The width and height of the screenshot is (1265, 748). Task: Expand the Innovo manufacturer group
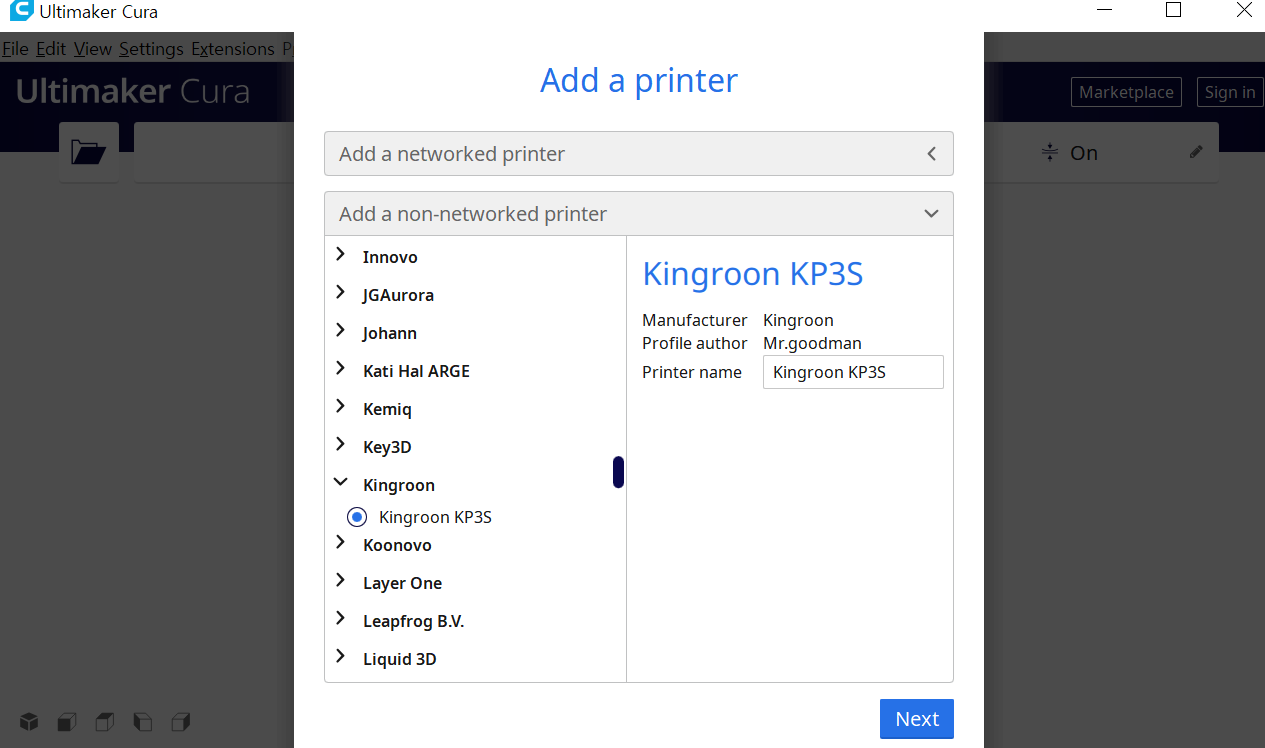pyautogui.click(x=341, y=256)
